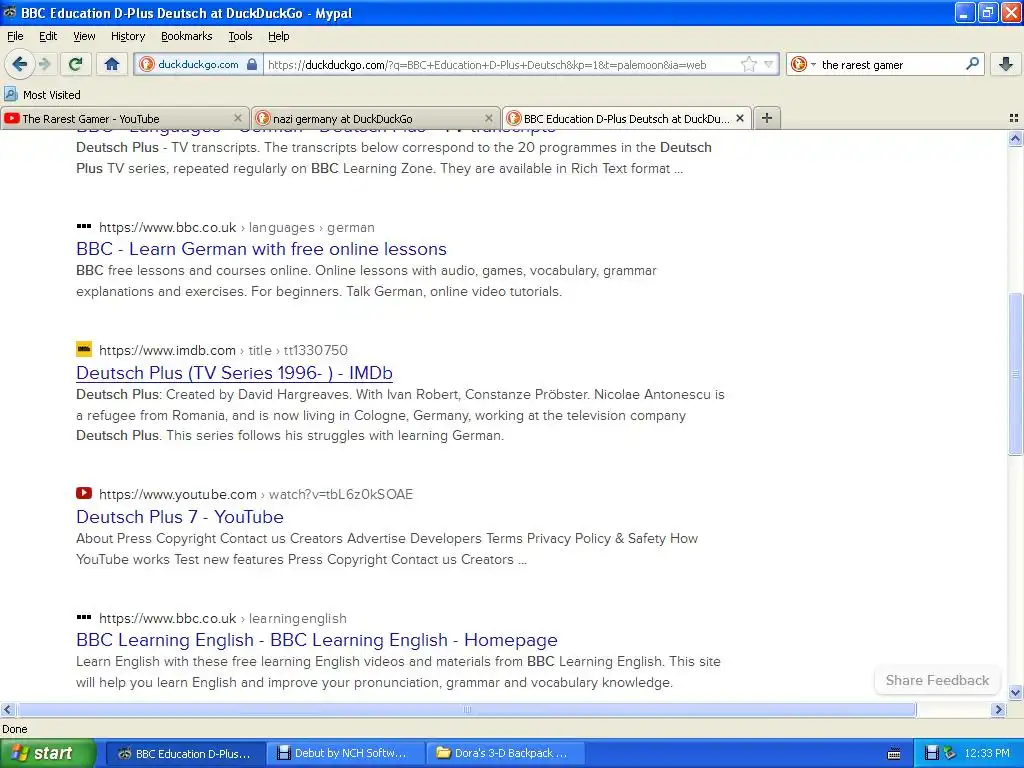The image size is (1024, 768).
Task: Click the IMDb favicon next to result
Action: click(x=84, y=349)
